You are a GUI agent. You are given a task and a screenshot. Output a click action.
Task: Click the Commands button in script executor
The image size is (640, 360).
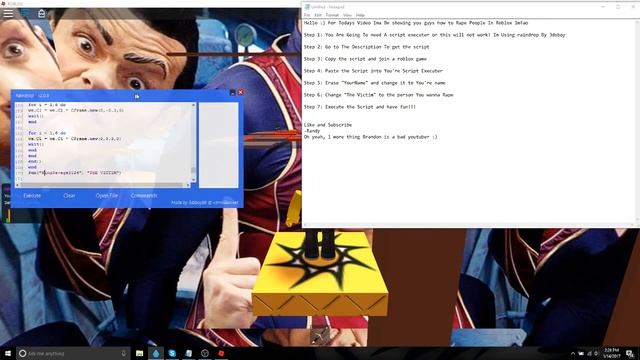144,196
